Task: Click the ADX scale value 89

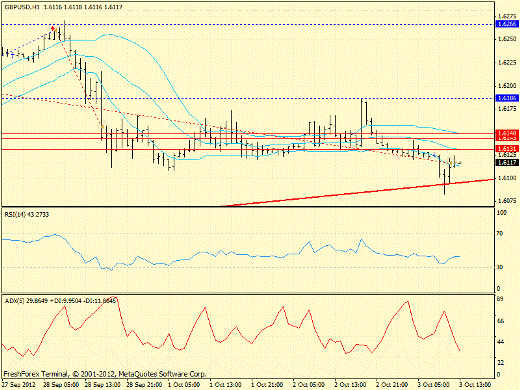Action: [500, 299]
